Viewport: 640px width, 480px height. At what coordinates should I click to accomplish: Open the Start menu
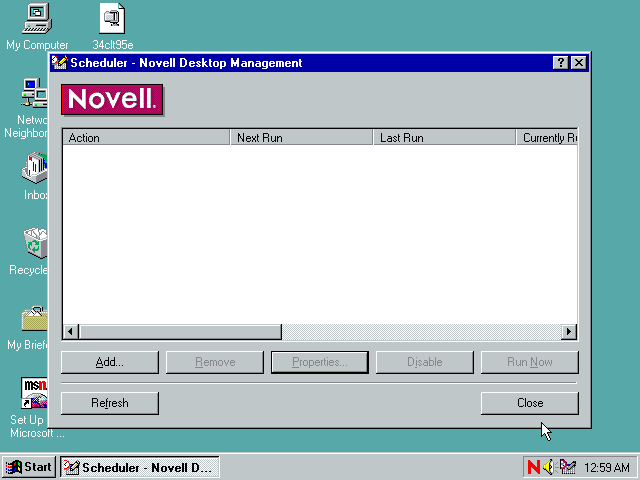[29, 467]
